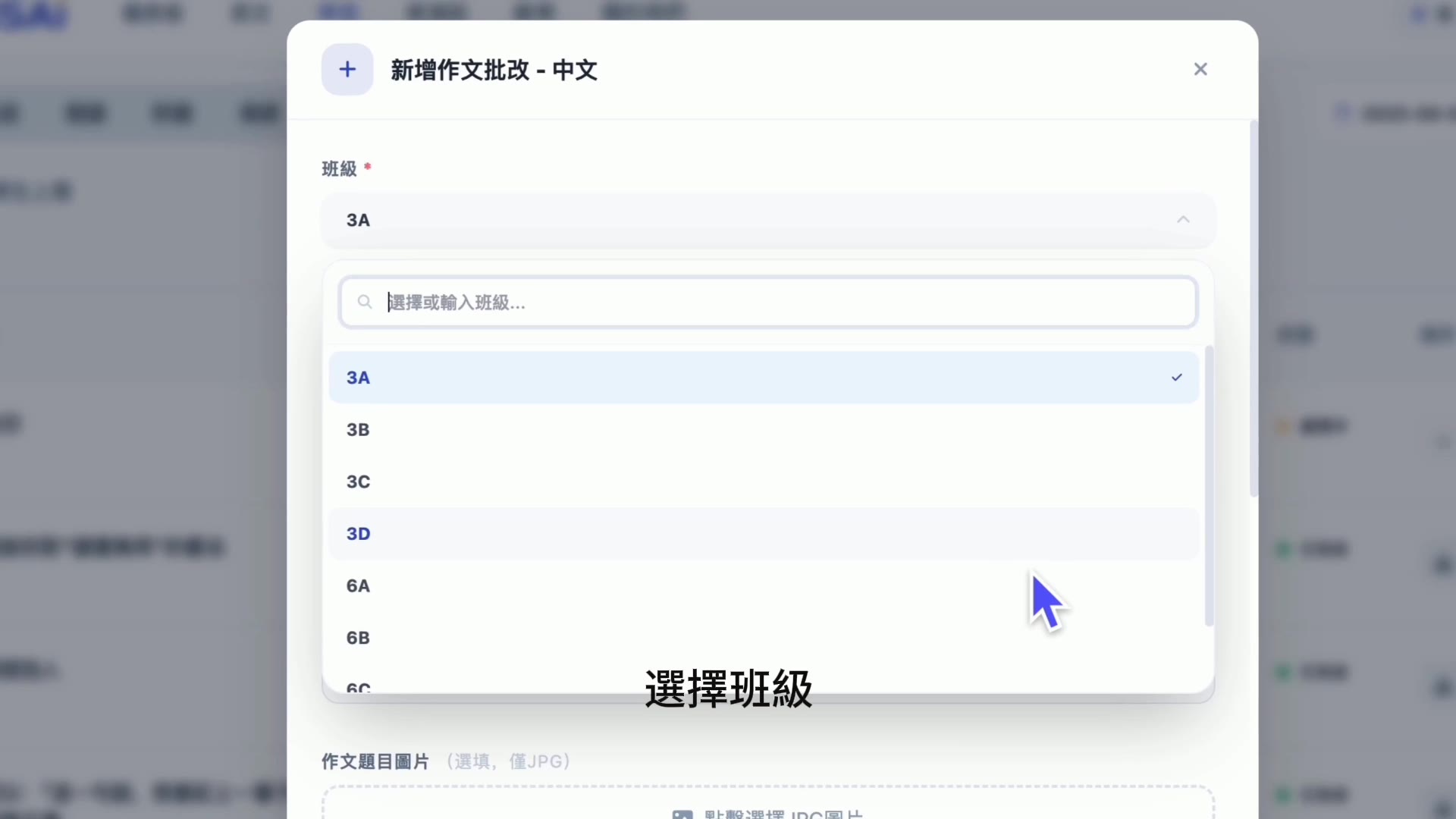
Task: Collapse the 班級 dropdown using its chevron
Action: coord(1183,219)
